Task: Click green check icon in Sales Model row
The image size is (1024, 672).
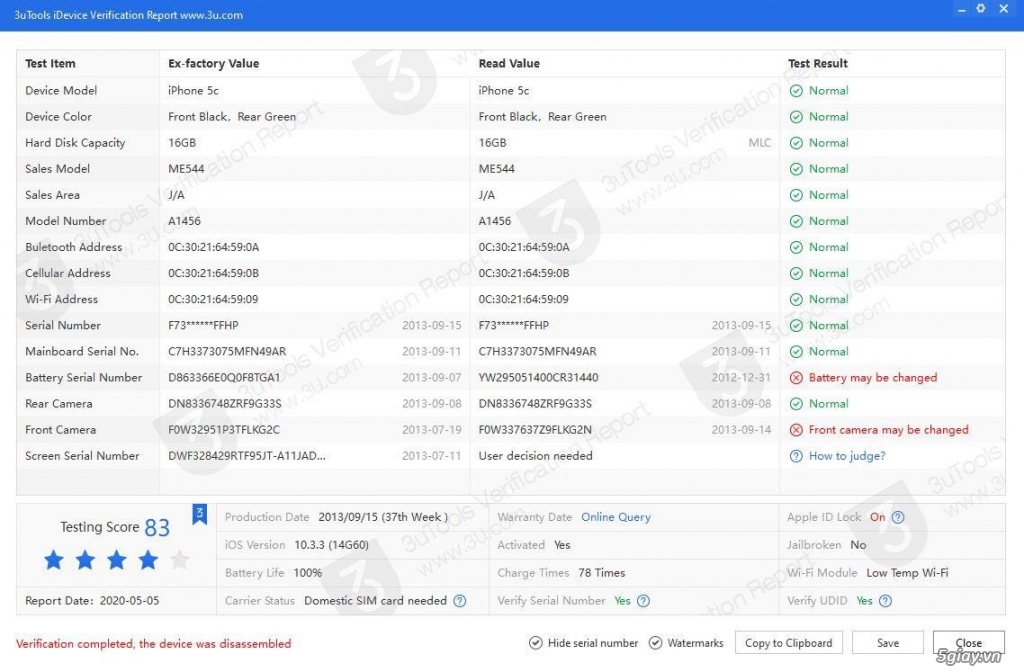Action: pyautogui.click(x=796, y=169)
